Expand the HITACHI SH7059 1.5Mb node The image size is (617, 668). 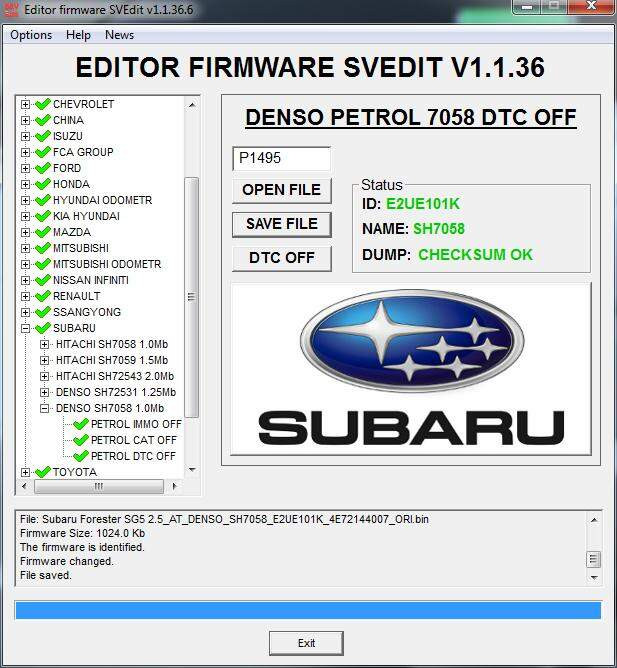(44, 360)
